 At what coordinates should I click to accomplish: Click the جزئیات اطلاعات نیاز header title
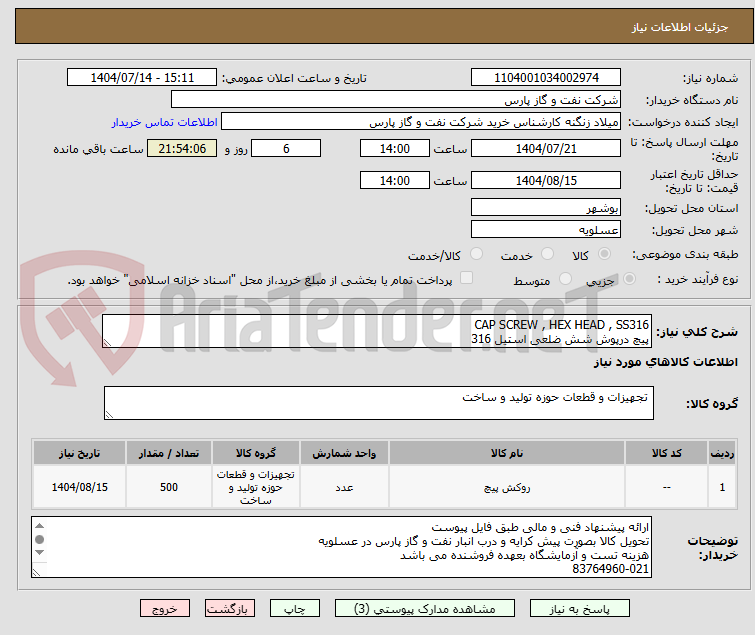680,27
